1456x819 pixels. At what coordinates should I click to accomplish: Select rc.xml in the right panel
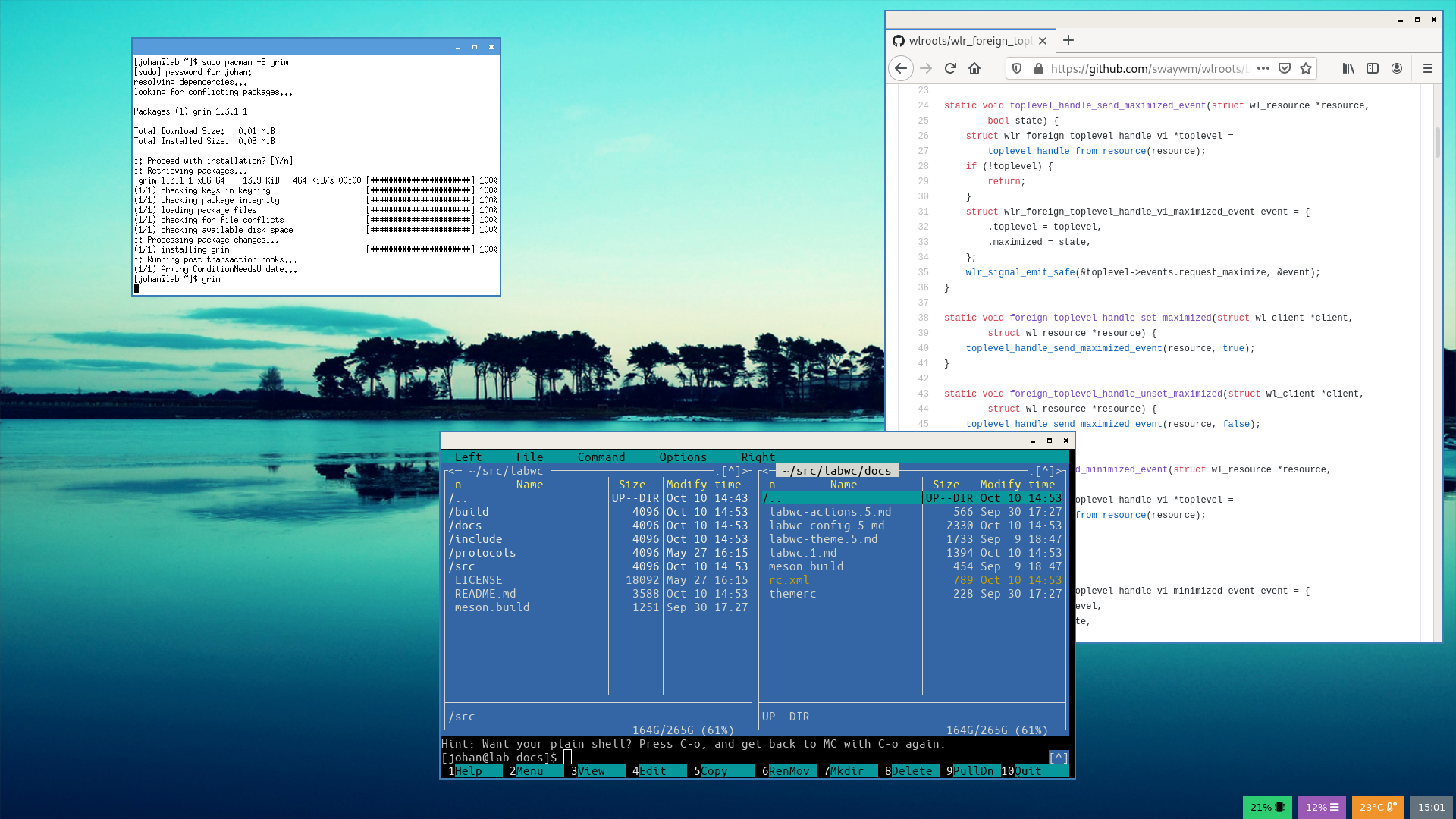coord(788,580)
